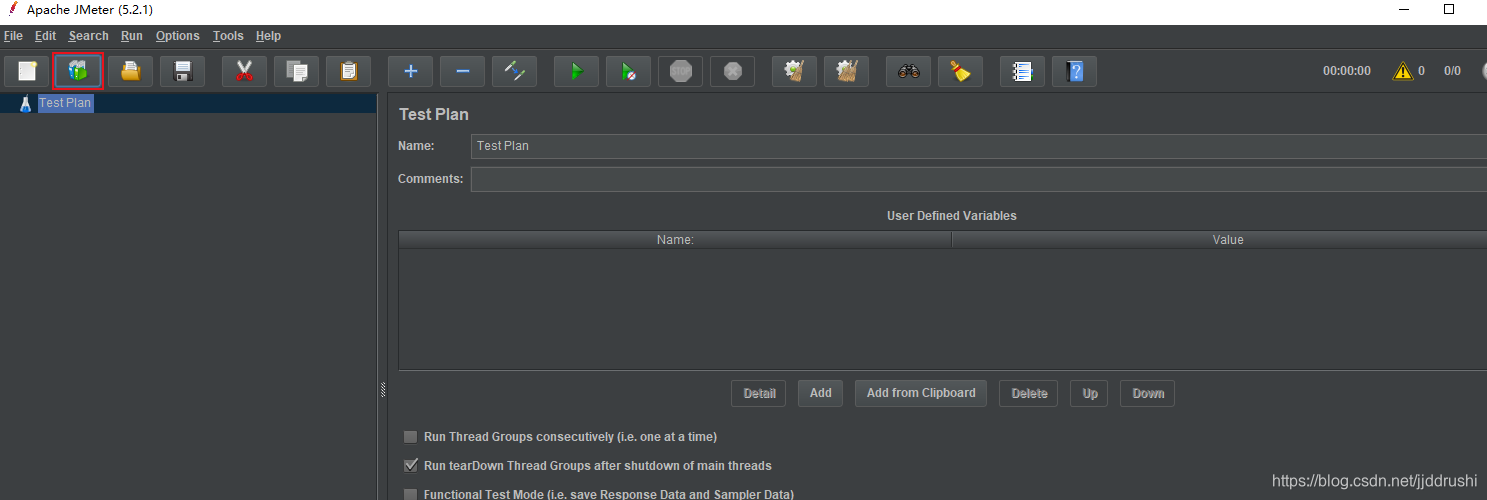Screen dimensions: 1487x500
Task: Click the Name column header
Action: [675, 240]
